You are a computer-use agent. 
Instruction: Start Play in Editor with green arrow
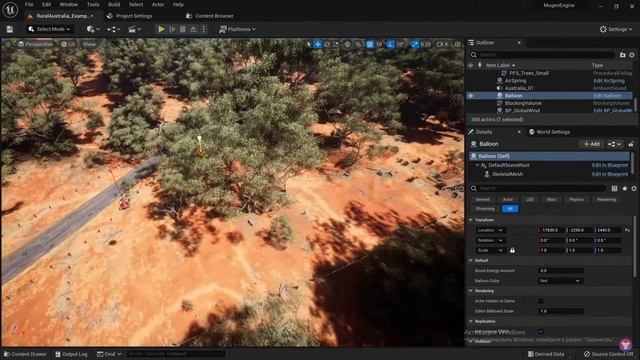click(161, 29)
